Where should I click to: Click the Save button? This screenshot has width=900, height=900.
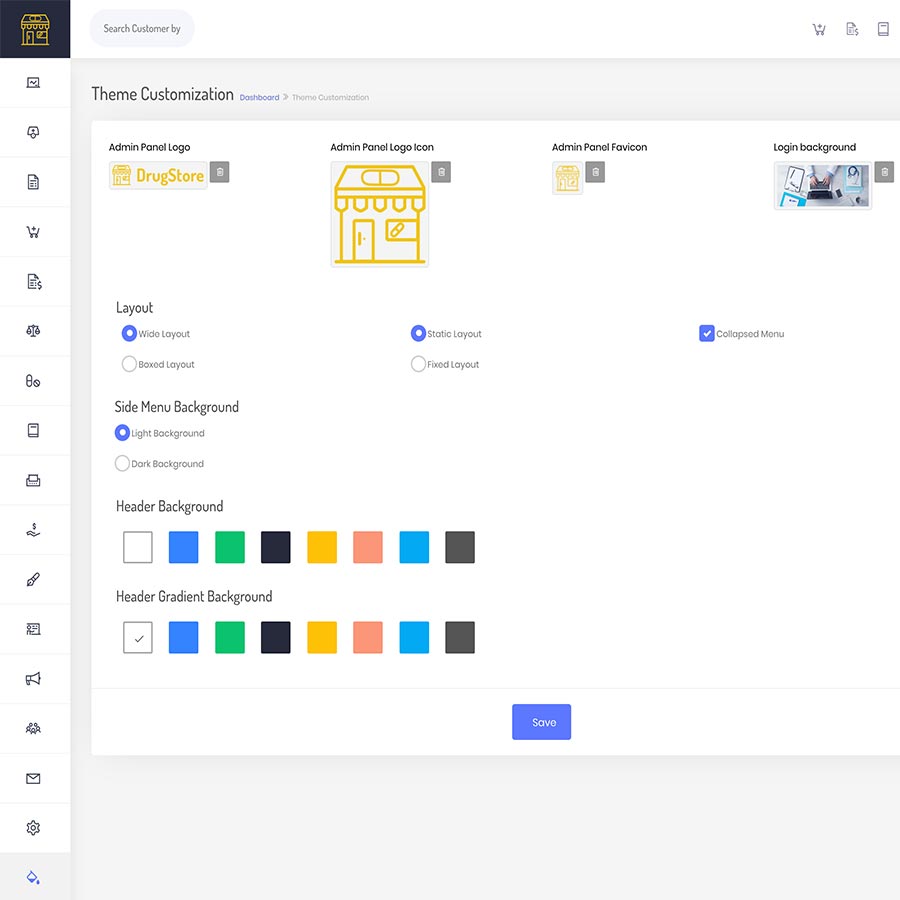[x=541, y=722]
